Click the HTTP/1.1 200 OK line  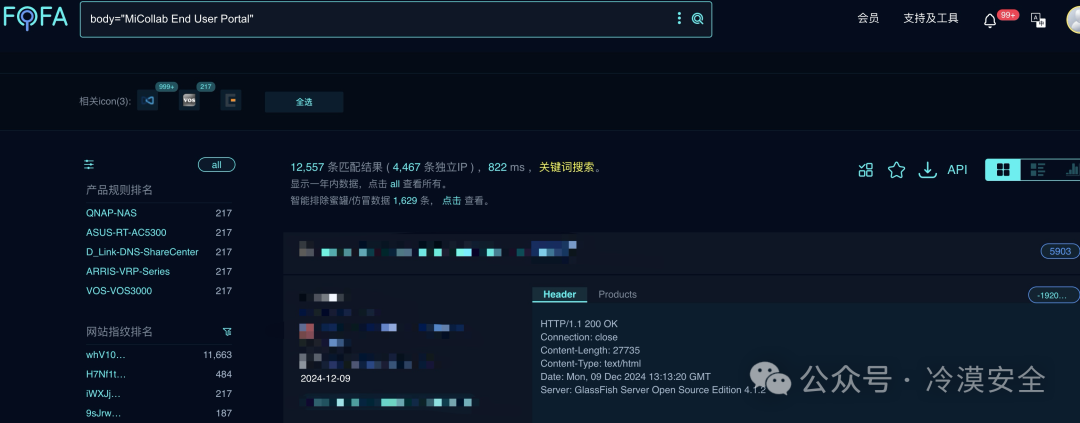(579, 324)
